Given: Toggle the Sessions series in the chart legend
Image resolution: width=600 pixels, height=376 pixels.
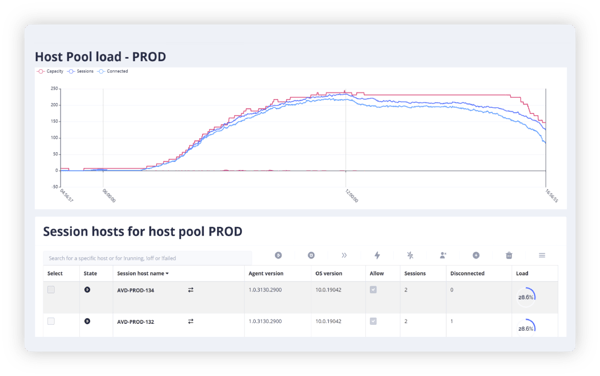Looking at the screenshot, I should [81, 71].
